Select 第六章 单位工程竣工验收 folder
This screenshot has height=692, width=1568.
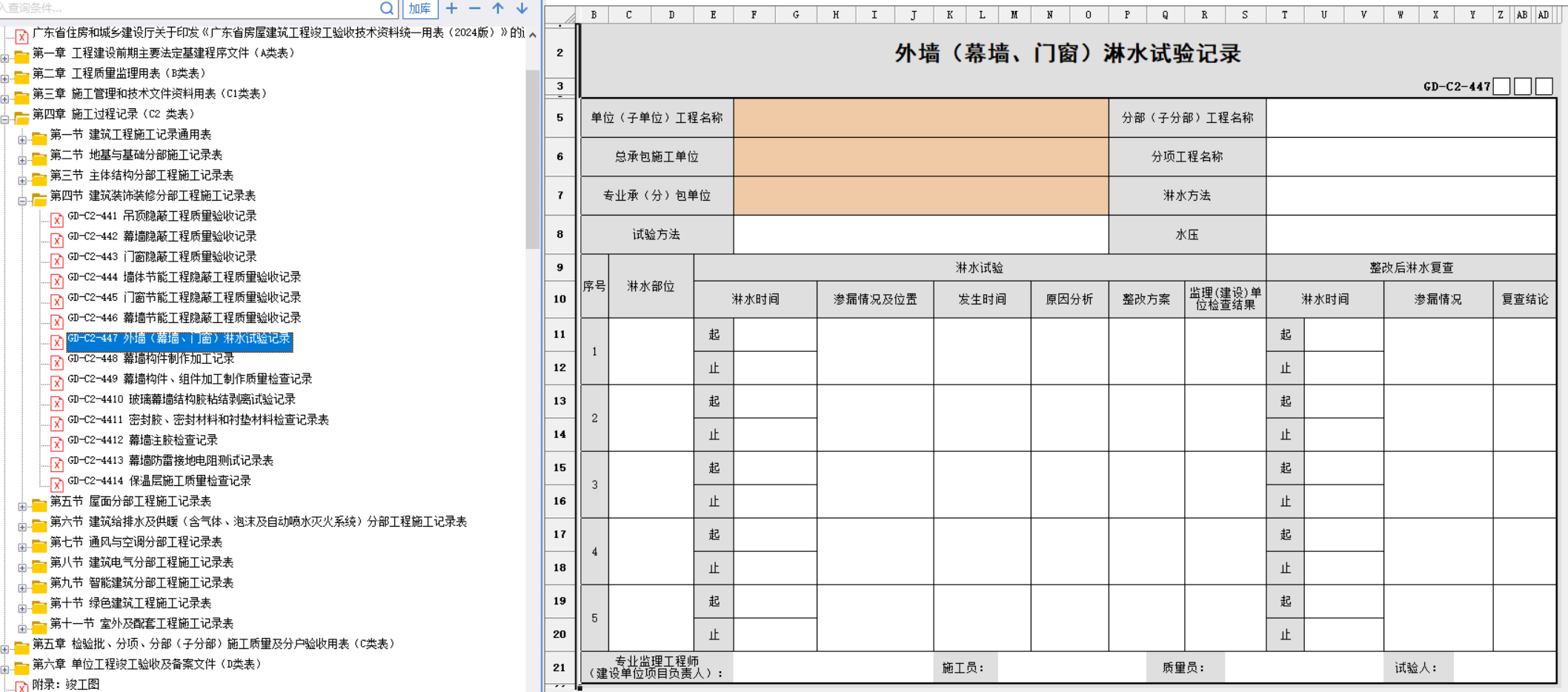click(x=147, y=664)
